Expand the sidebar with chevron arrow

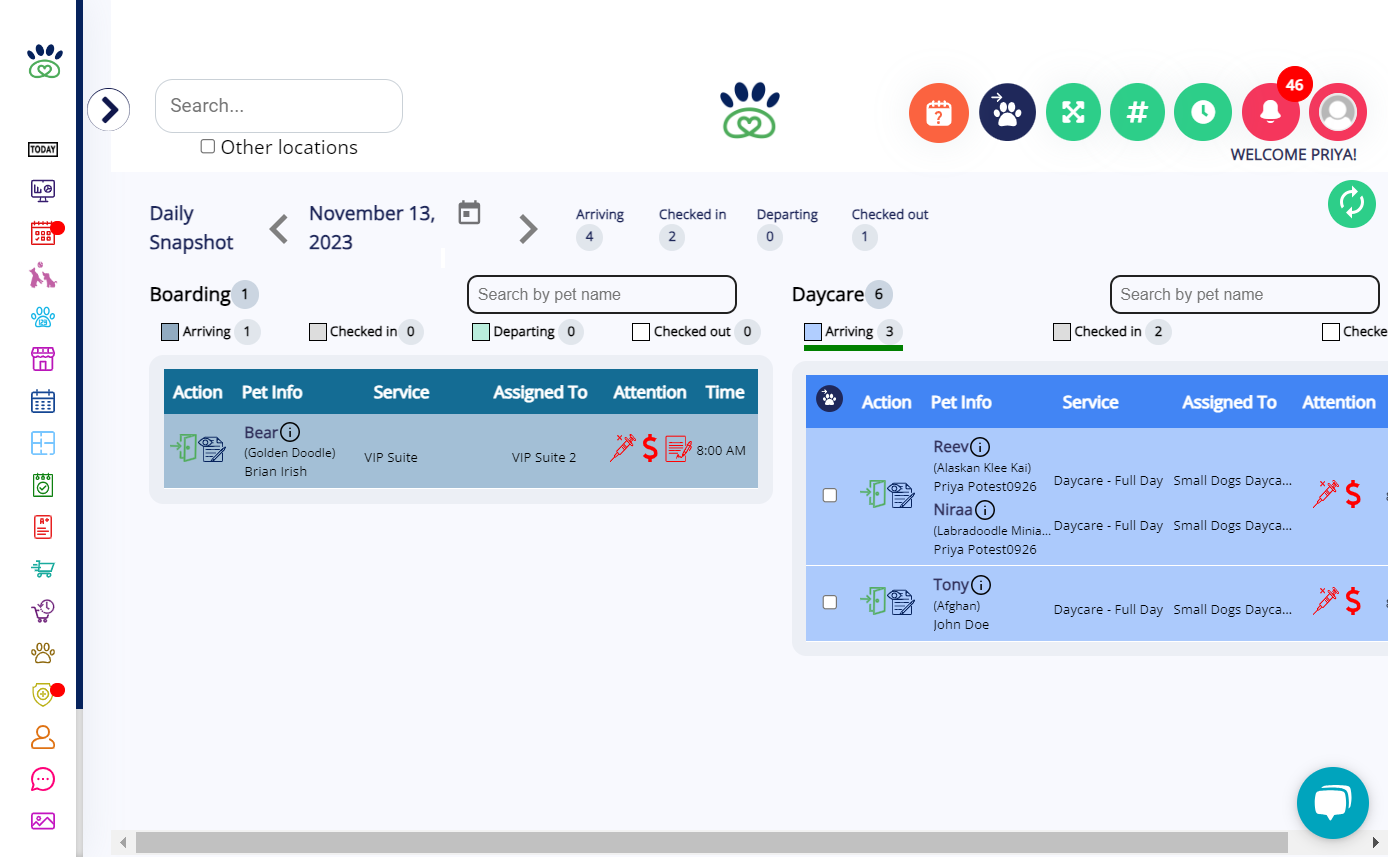coord(109,109)
